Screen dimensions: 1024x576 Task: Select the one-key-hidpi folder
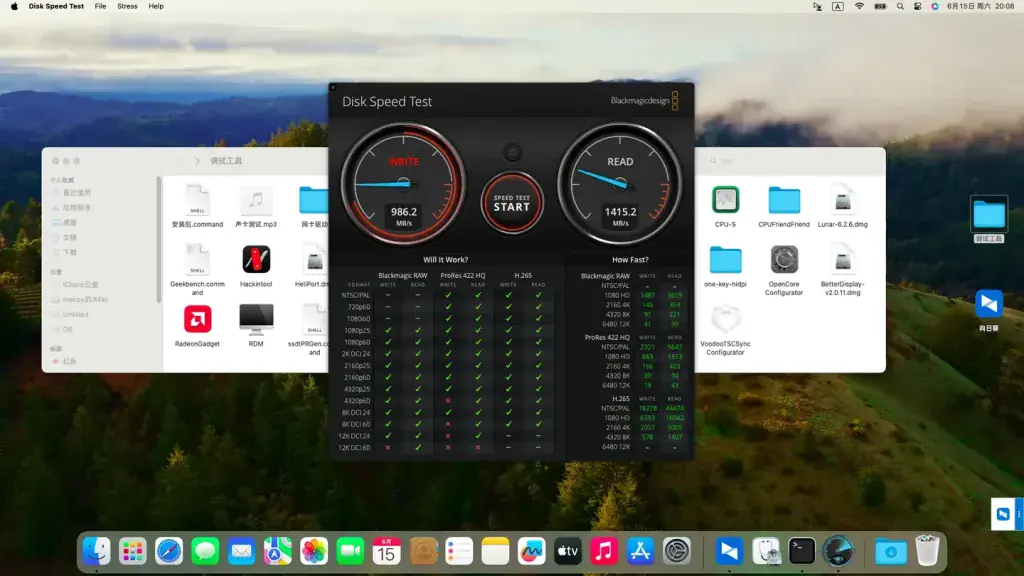coord(726,266)
